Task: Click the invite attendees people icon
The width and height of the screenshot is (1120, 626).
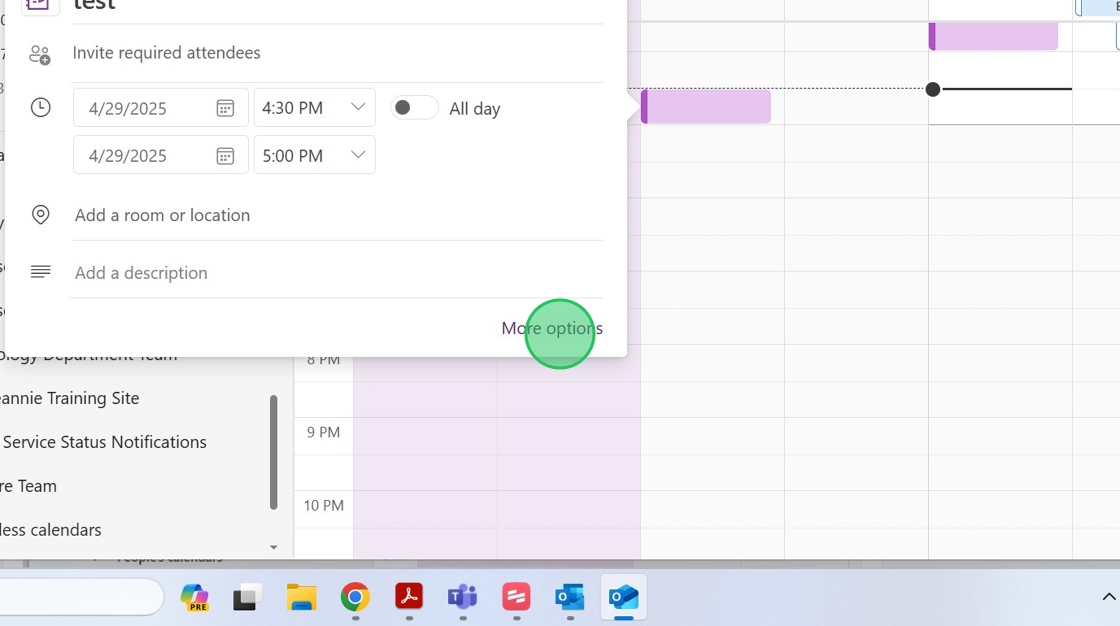Action: pos(40,54)
